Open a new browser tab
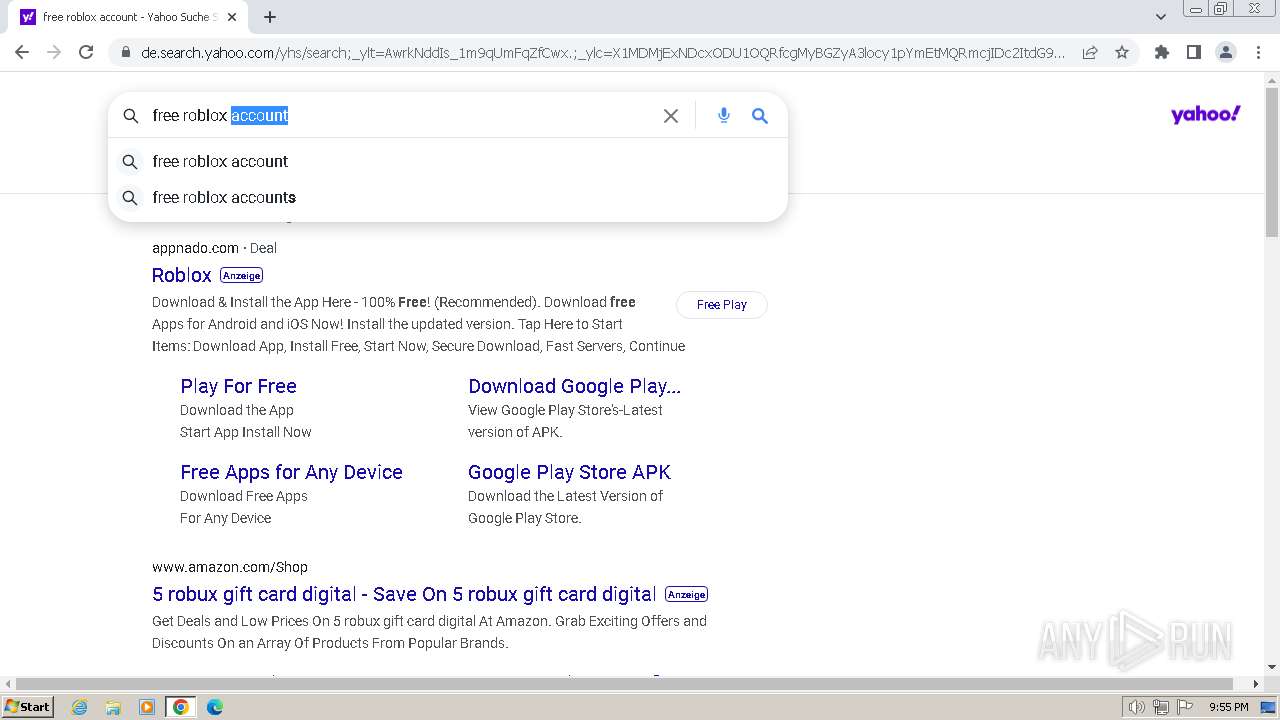Viewport: 1280px width, 720px height. click(x=270, y=17)
